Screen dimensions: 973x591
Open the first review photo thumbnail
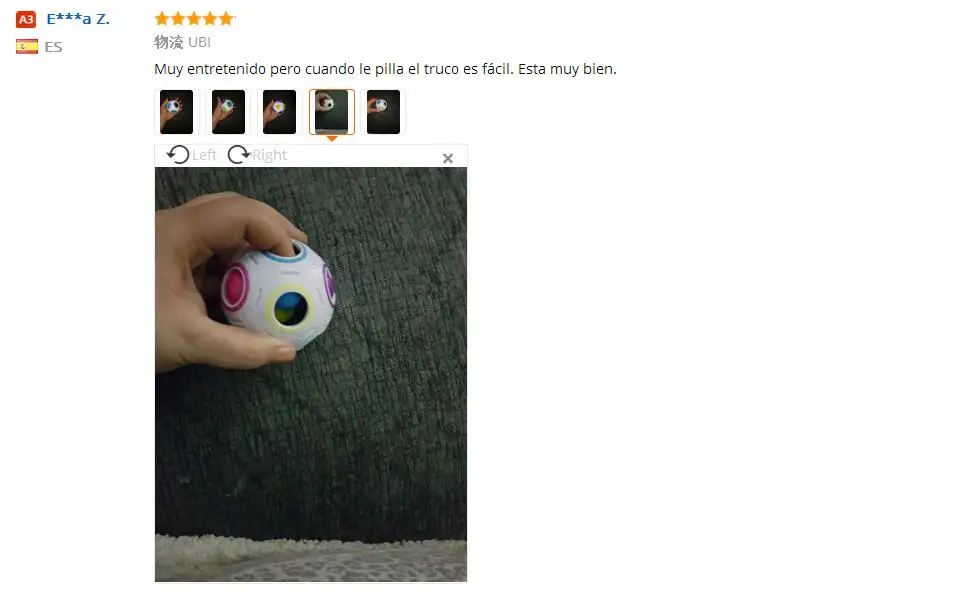[176, 112]
